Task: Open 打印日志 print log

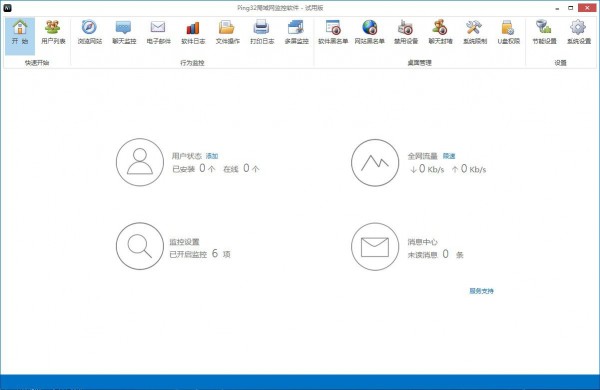Action: (262, 32)
